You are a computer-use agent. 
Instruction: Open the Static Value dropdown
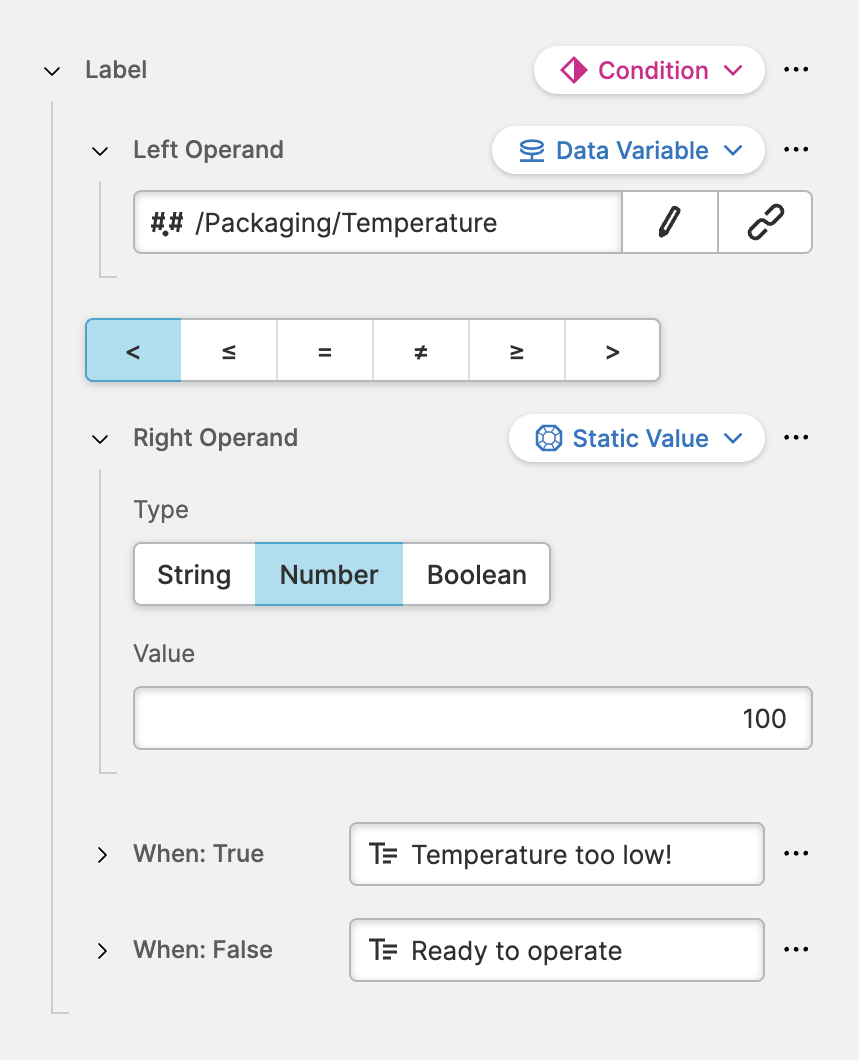[637, 439]
